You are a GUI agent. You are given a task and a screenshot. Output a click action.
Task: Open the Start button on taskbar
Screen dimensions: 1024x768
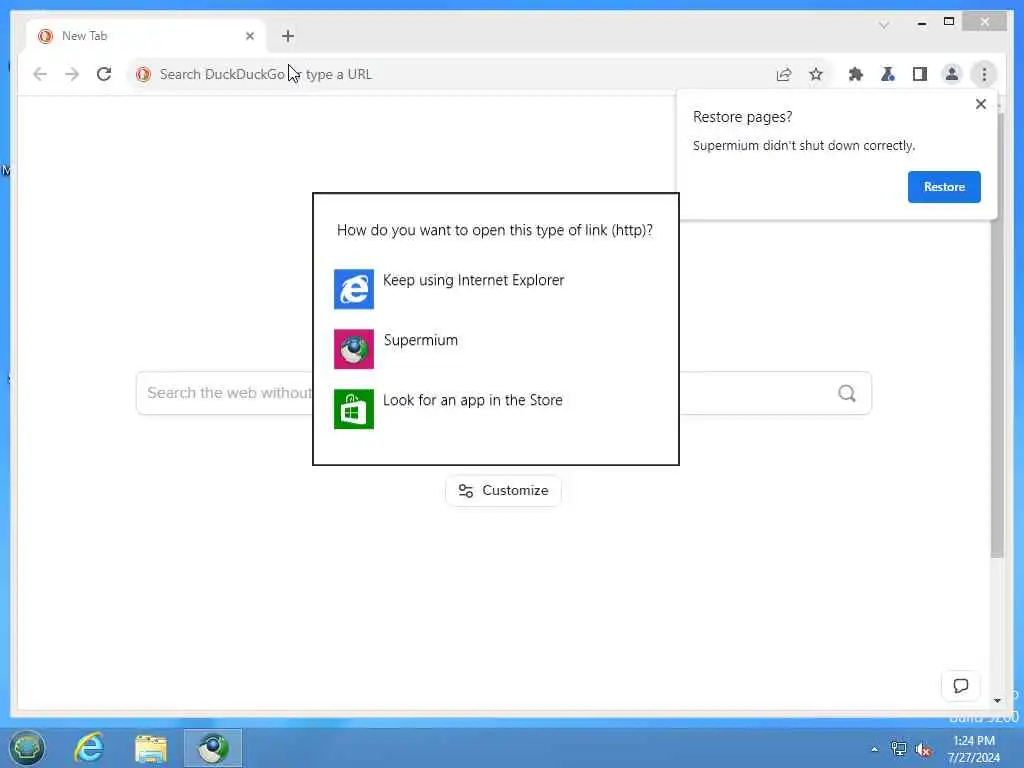[27, 748]
